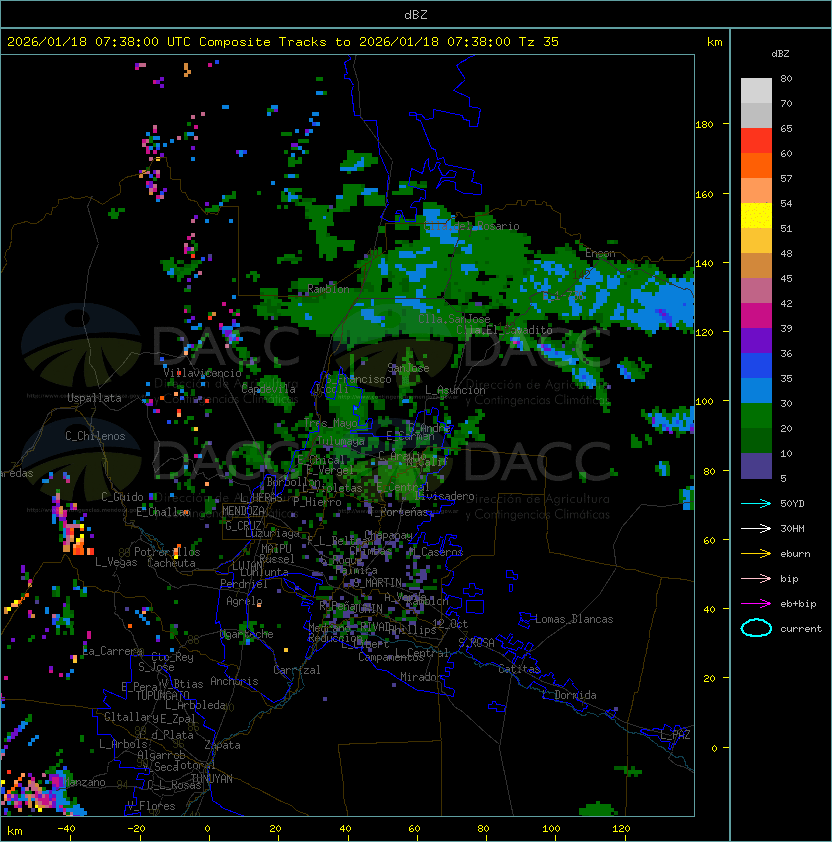Click the 'Encon' place label

600,253
